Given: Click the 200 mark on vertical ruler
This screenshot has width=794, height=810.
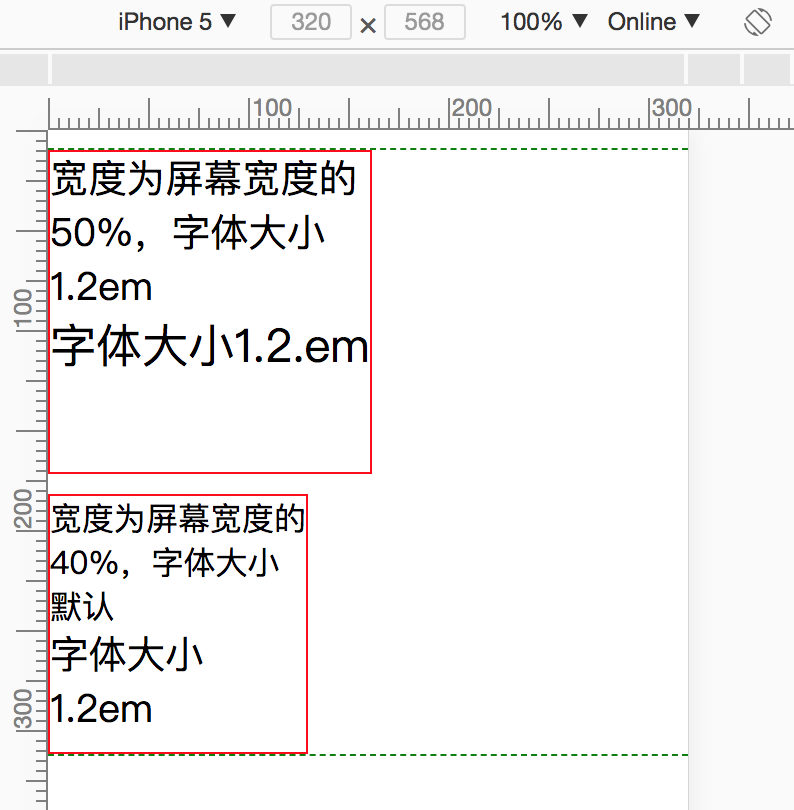Looking at the screenshot, I should [x=24, y=509].
